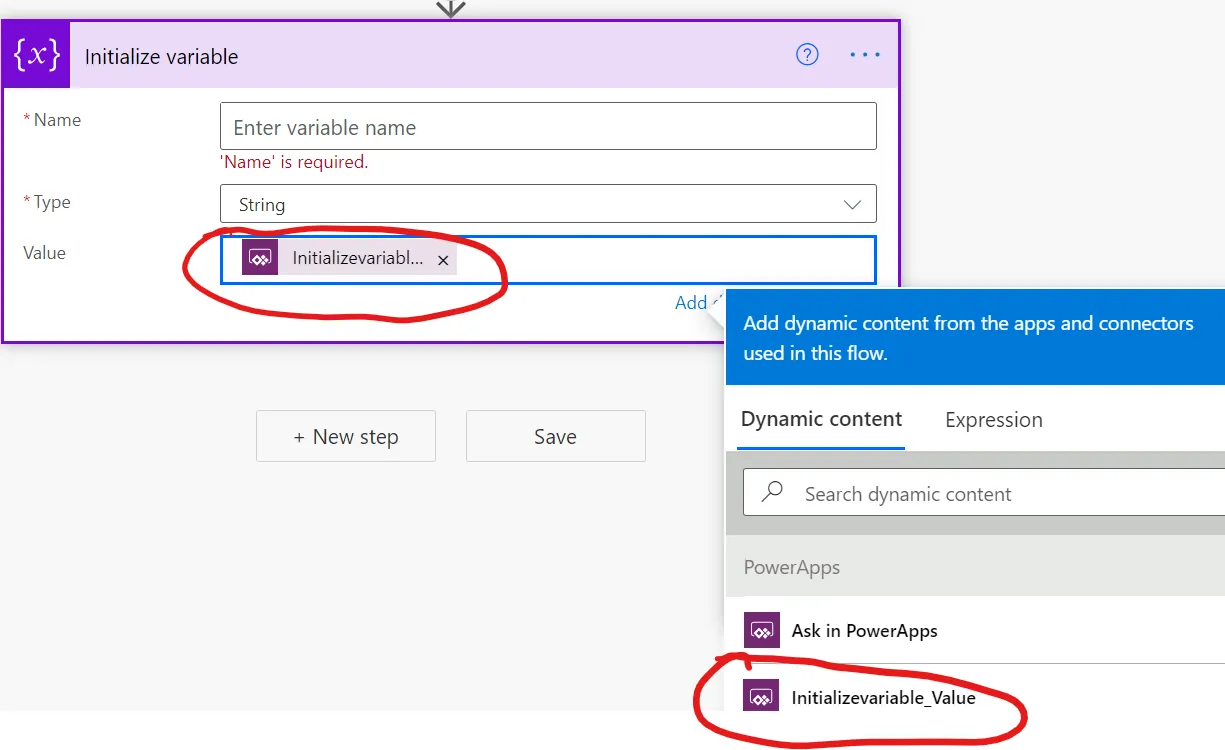The image size is (1225, 750).
Task: Click the Initialize variable curly-brace icon
Action: (x=37, y=55)
